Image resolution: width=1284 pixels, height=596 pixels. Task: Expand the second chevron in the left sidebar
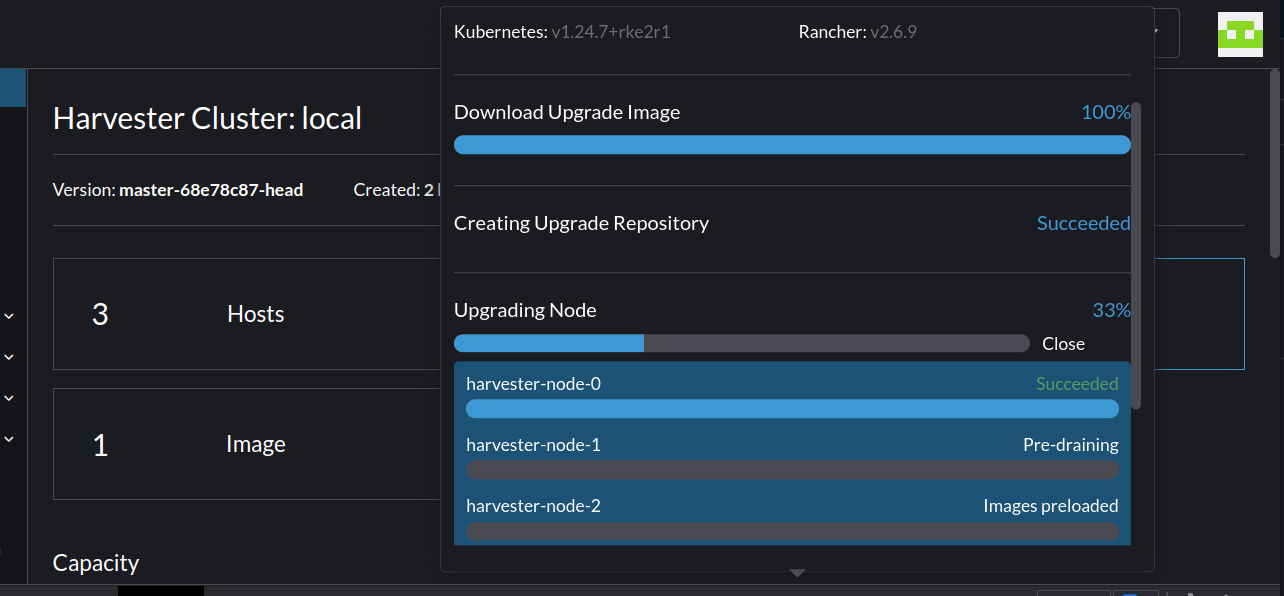pyautogui.click(x=9, y=357)
